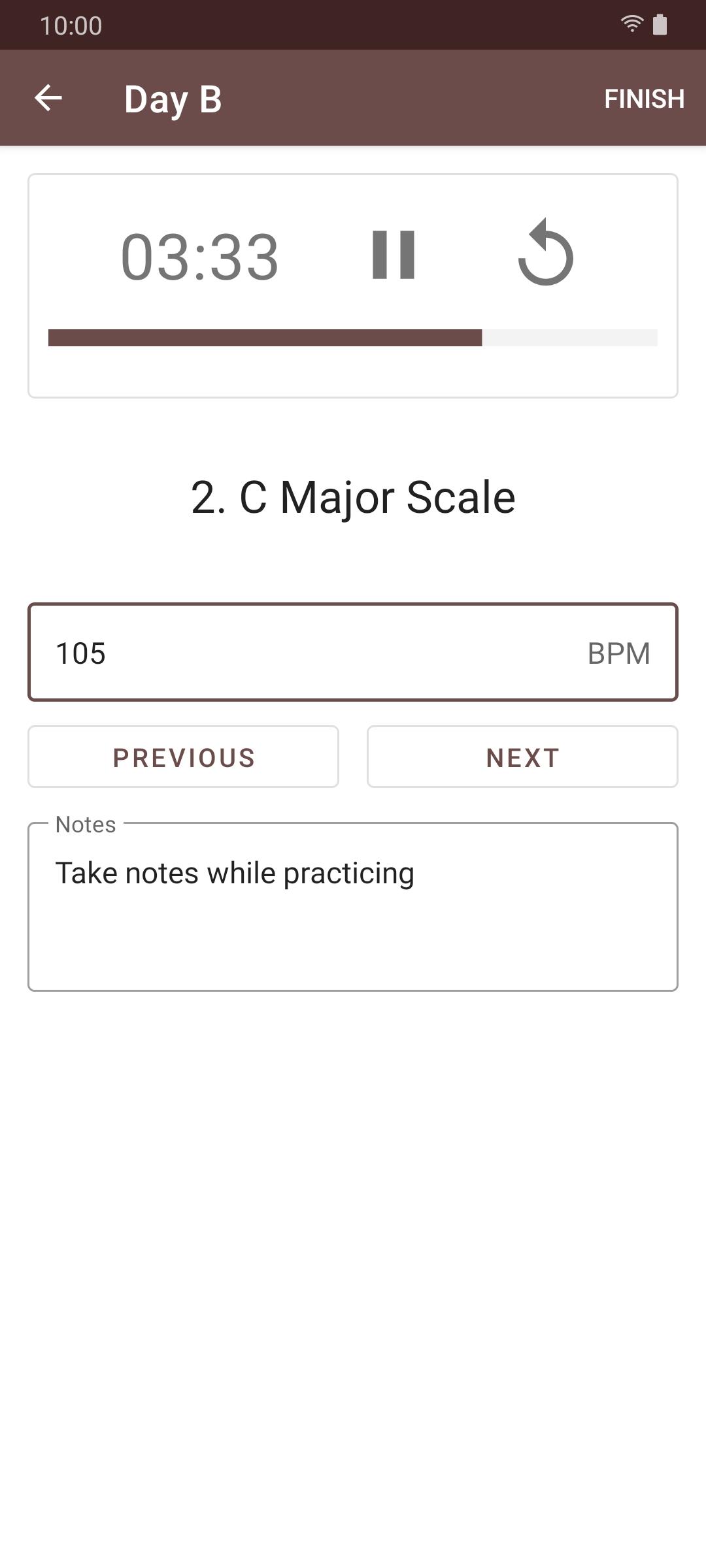Viewport: 706px width, 1568px height.
Task: Go back using the arrow icon
Action: [x=48, y=99]
